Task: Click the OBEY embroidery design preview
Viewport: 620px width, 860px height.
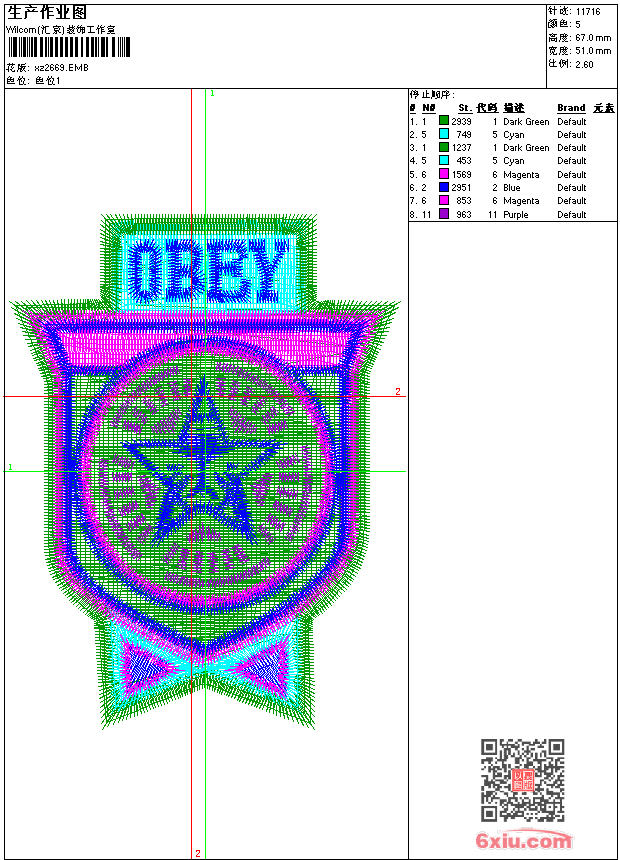Action: [x=205, y=472]
